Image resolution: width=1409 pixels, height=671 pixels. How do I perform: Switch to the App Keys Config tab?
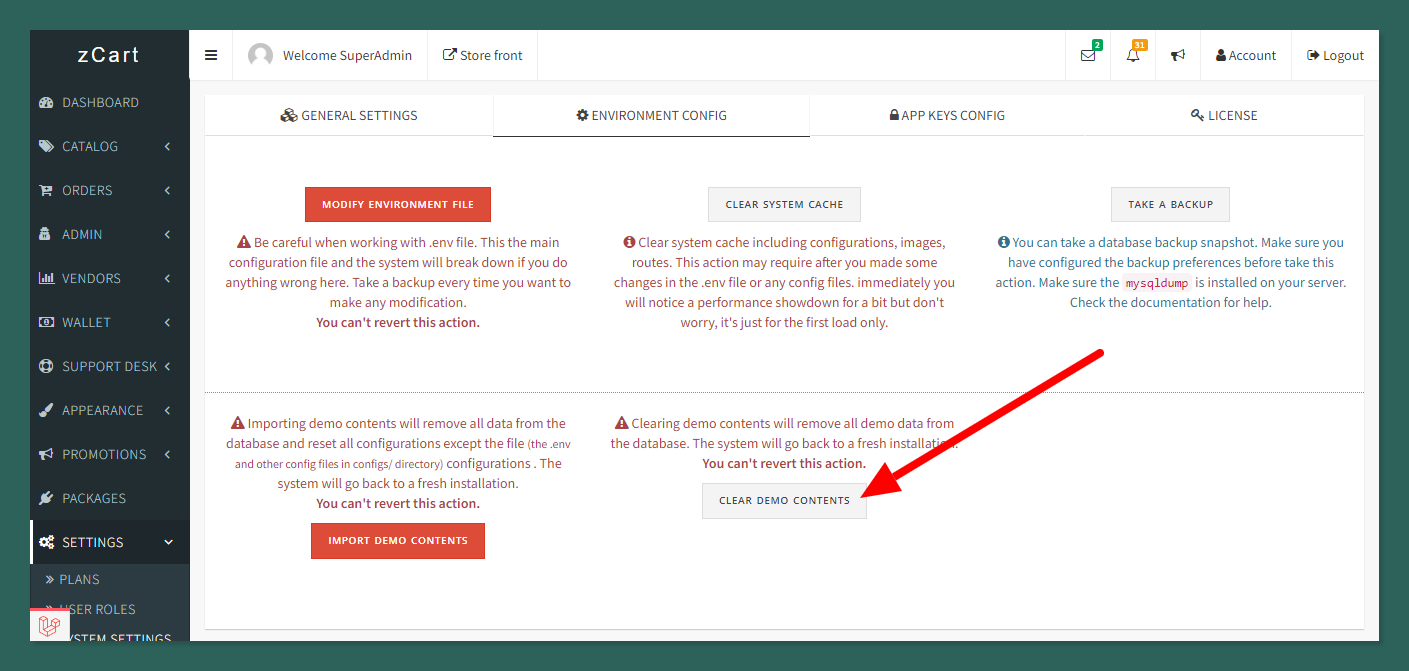(x=947, y=116)
